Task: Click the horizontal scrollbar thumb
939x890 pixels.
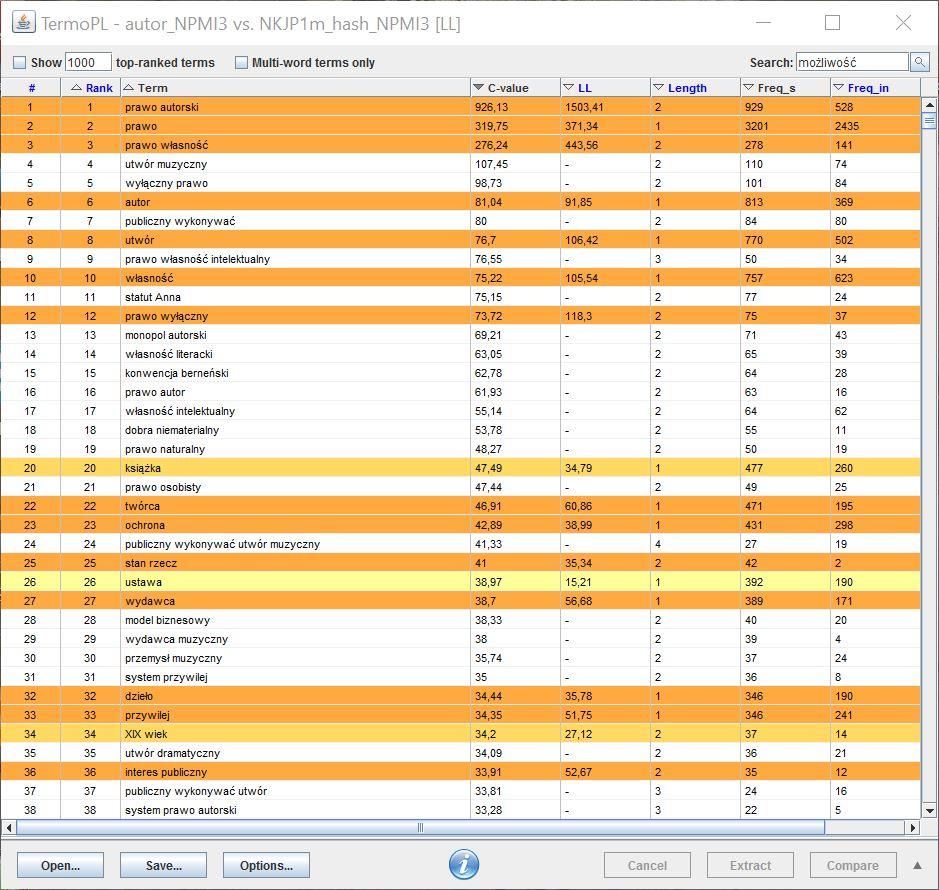Action: point(420,828)
